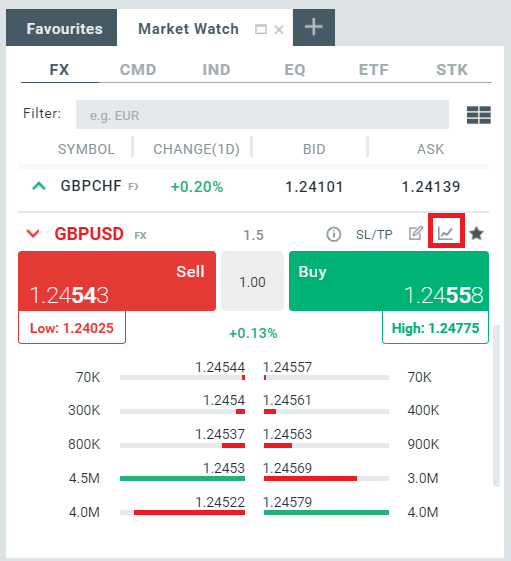Show GBPUSD instrument info icon
This screenshot has width=511, height=561.
pyautogui.click(x=334, y=234)
